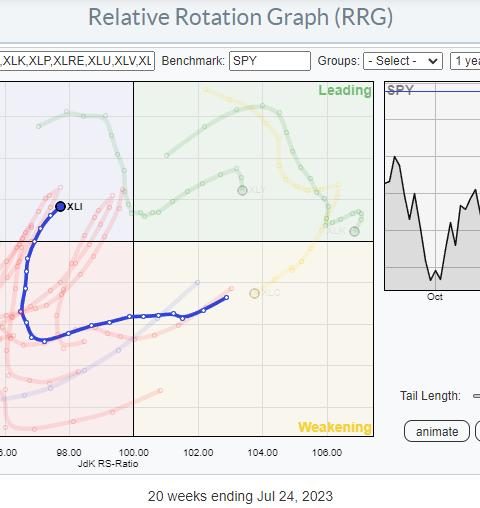Screen dimensions: 480x508
Task: Click the 98.00 axis value
Action: point(69,453)
